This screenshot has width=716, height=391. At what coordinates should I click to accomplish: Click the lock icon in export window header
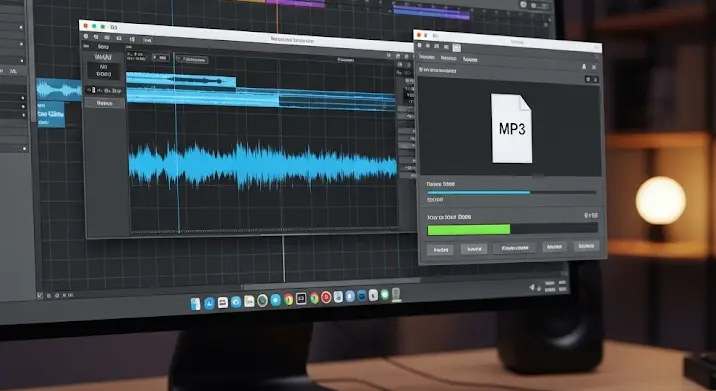(584, 67)
